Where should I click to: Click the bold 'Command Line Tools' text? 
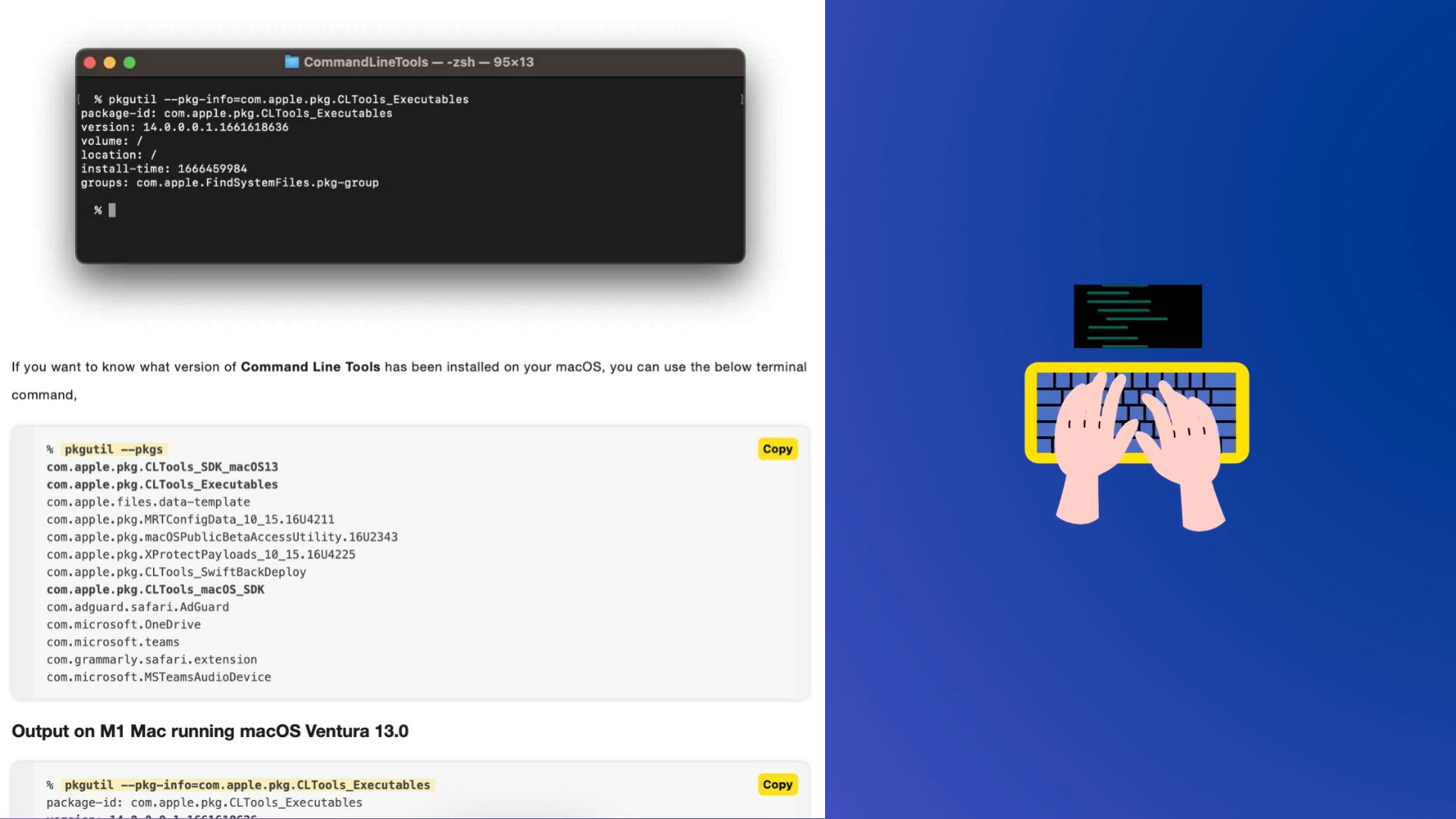[310, 367]
